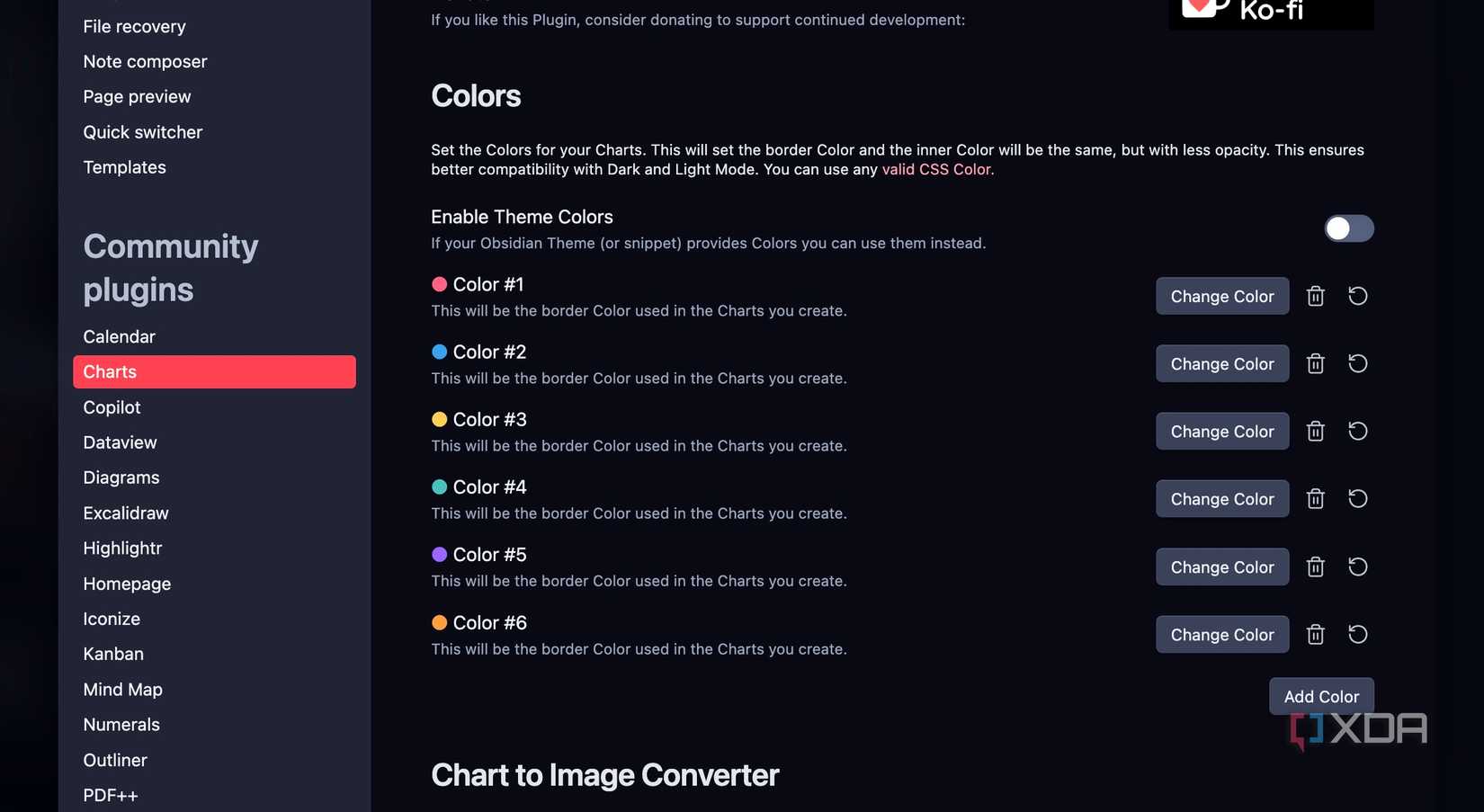Click the yellow dot next to Color #3
The height and width of the screenshot is (812, 1484).
point(439,419)
